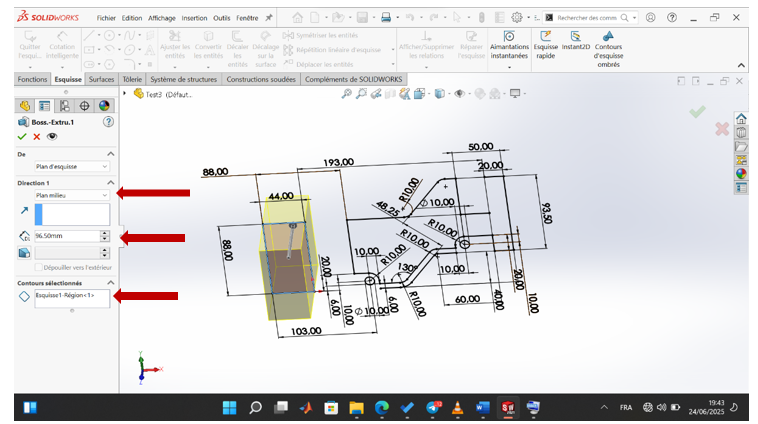Click Contours d'esquisse ombrés icon
Screen dimensions: 758x424
click(608, 38)
